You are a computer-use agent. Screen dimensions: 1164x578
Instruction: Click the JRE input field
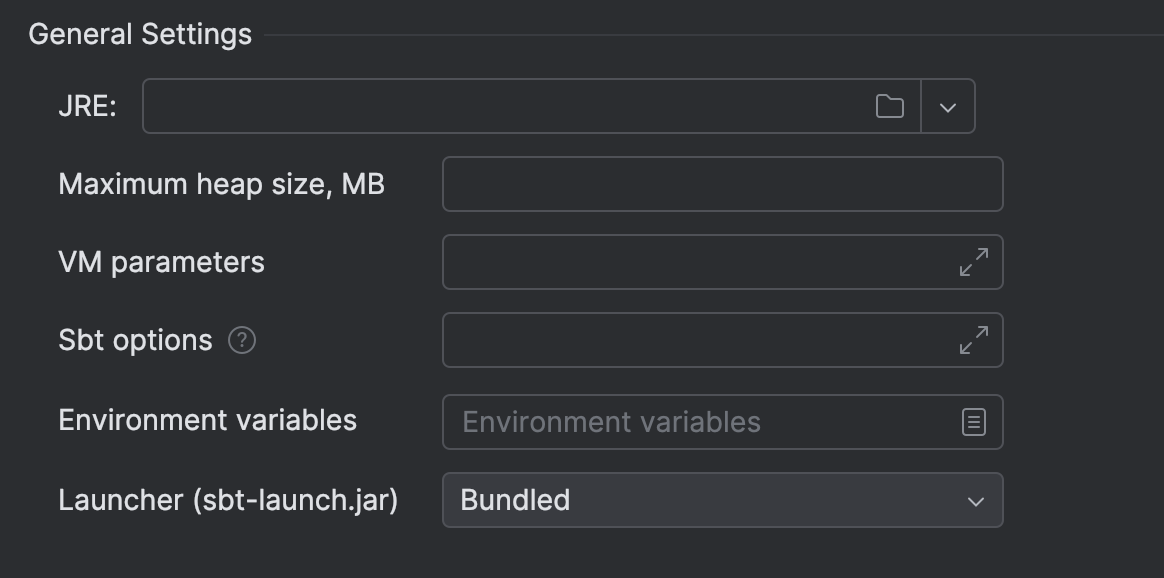(500, 105)
